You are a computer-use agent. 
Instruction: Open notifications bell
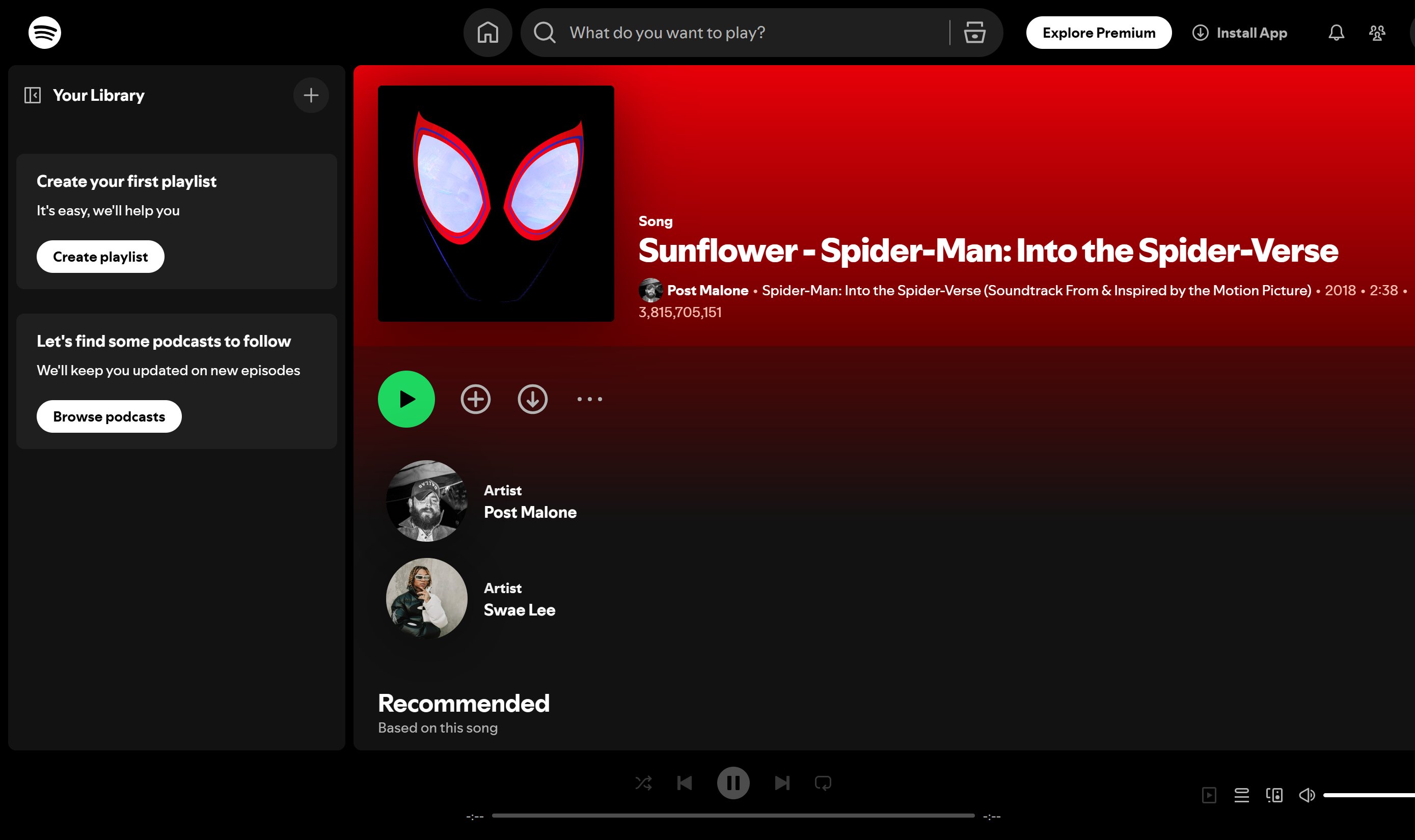1335,32
